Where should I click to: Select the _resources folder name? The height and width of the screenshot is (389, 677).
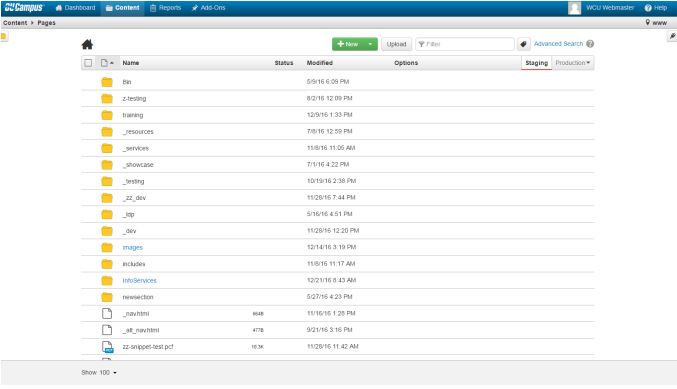pyautogui.click(x=138, y=132)
